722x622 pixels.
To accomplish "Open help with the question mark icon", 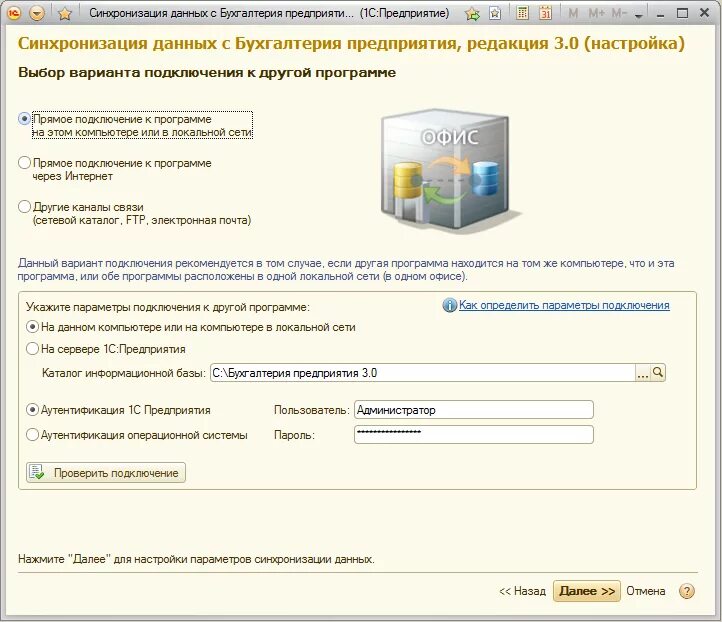I will click(x=687, y=591).
